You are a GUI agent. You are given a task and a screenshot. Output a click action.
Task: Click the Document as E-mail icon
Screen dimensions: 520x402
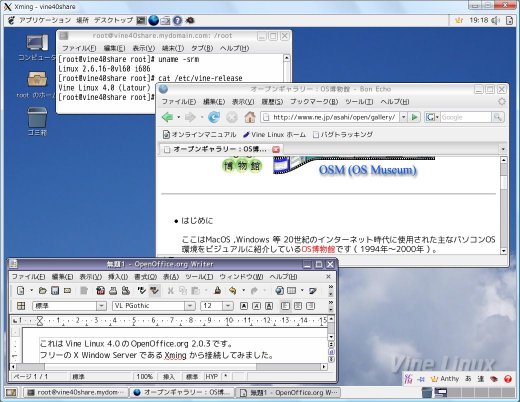pyautogui.click(x=67, y=291)
